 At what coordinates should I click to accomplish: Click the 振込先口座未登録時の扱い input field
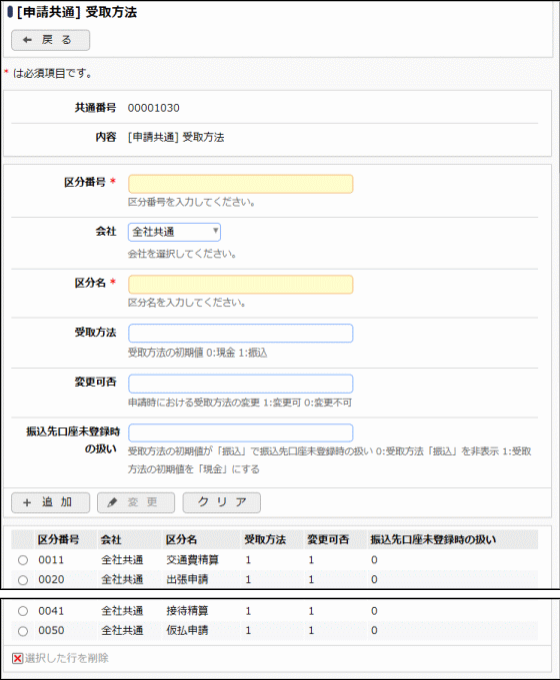tap(241, 433)
